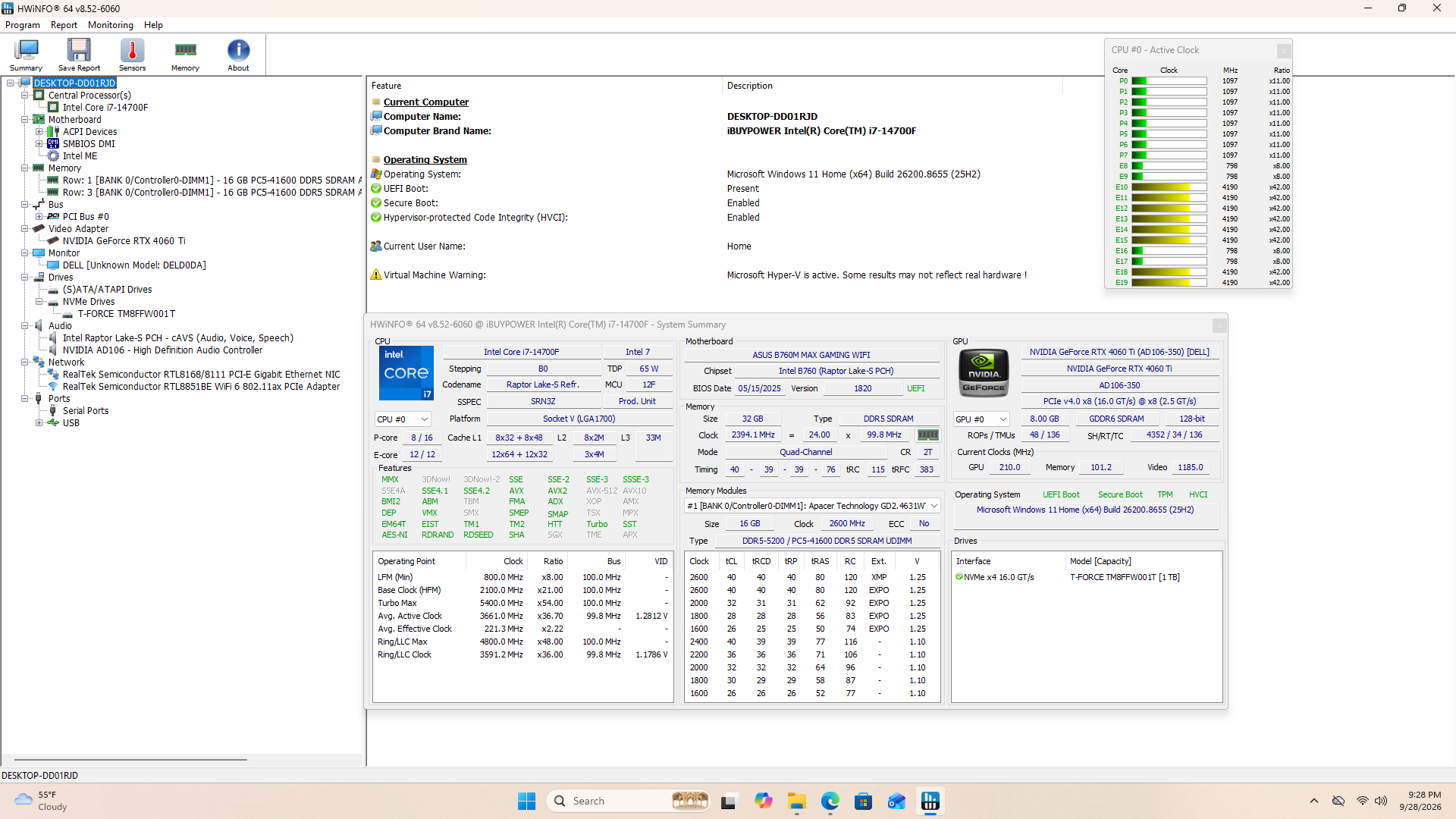
Task: Click the WiFi adapter icon in the tree
Action: 53,386
